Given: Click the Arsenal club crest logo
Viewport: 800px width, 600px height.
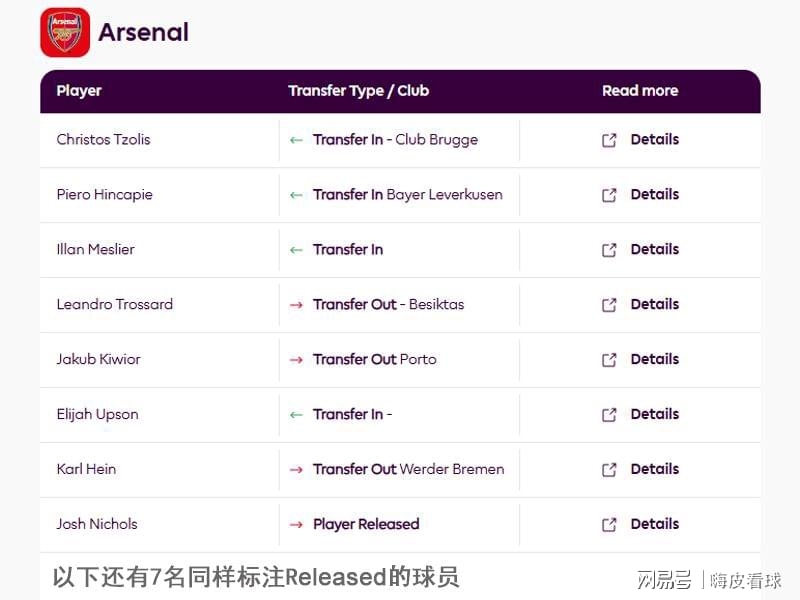Looking at the screenshot, I should click(x=65, y=32).
